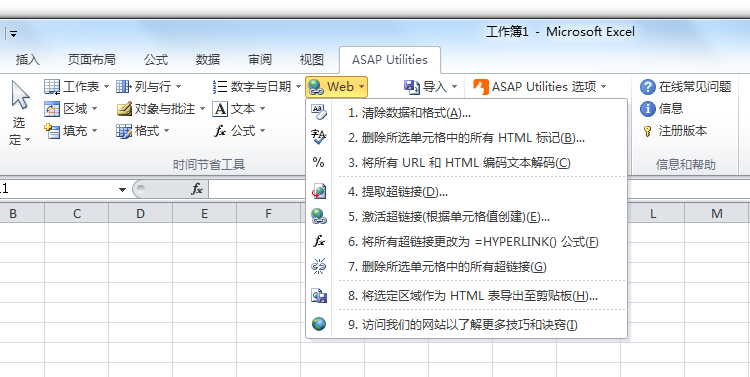This screenshot has width=750, height=377.
Task: Open the 数字与日期 dropdown
Action: (x=298, y=87)
